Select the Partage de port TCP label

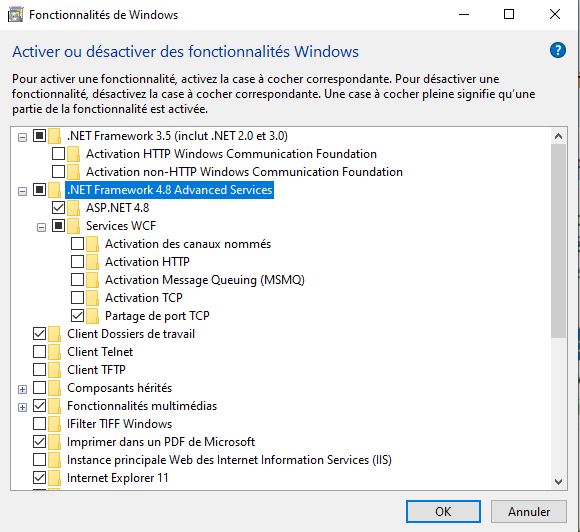pyautogui.click(x=157, y=316)
